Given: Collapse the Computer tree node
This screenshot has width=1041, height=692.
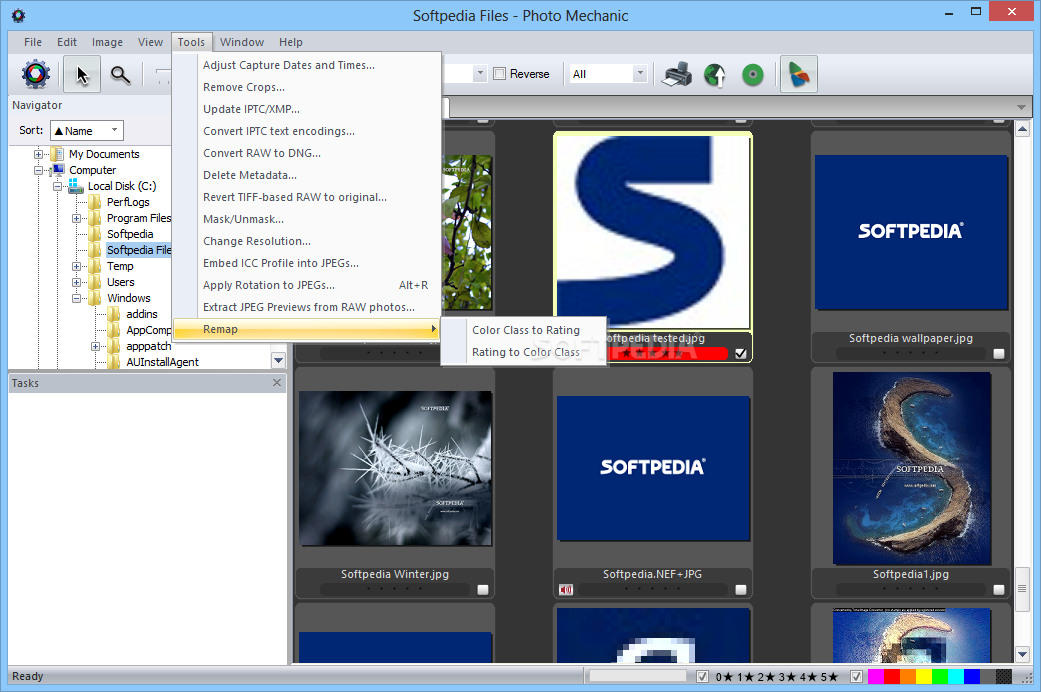Looking at the screenshot, I should (x=39, y=171).
